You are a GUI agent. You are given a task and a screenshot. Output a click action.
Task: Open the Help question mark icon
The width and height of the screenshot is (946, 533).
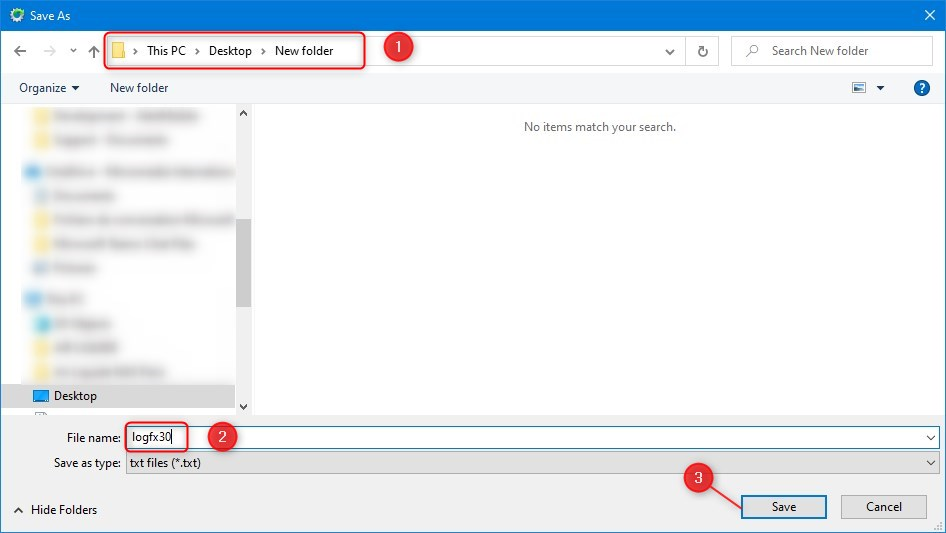point(922,88)
